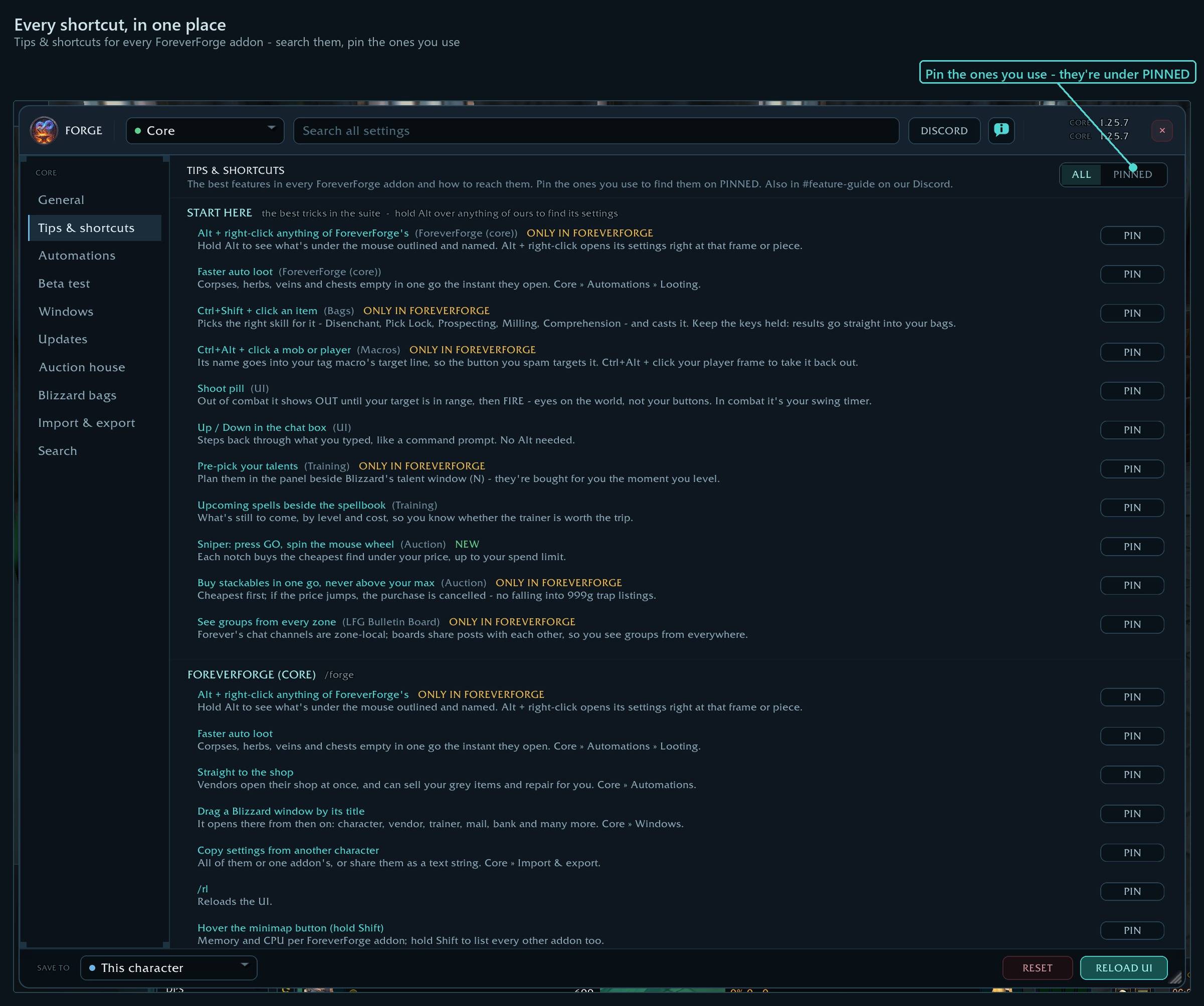Click the DISCORD button
This screenshot has height=1006, width=1204.
point(944,131)
